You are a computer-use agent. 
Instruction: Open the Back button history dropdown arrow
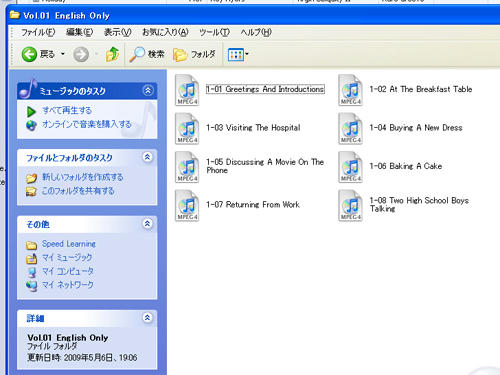pyautogui.click(x=63, y=54)
